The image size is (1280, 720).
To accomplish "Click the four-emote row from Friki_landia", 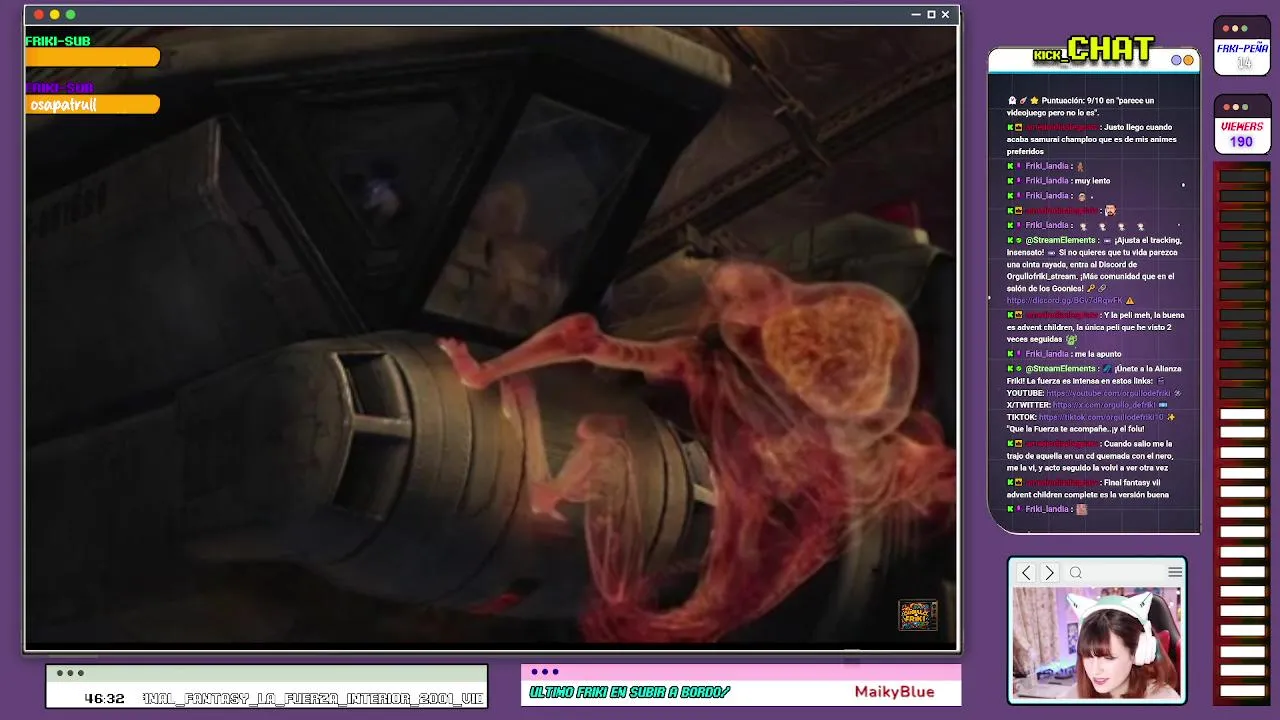I will click(1111, 226).
